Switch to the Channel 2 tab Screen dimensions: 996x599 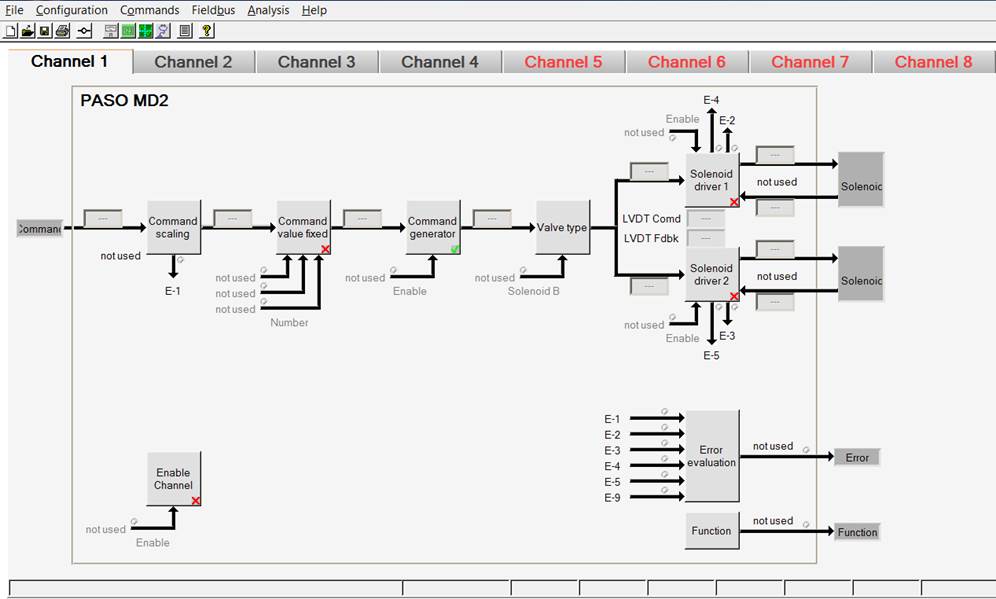pos(193,62)
